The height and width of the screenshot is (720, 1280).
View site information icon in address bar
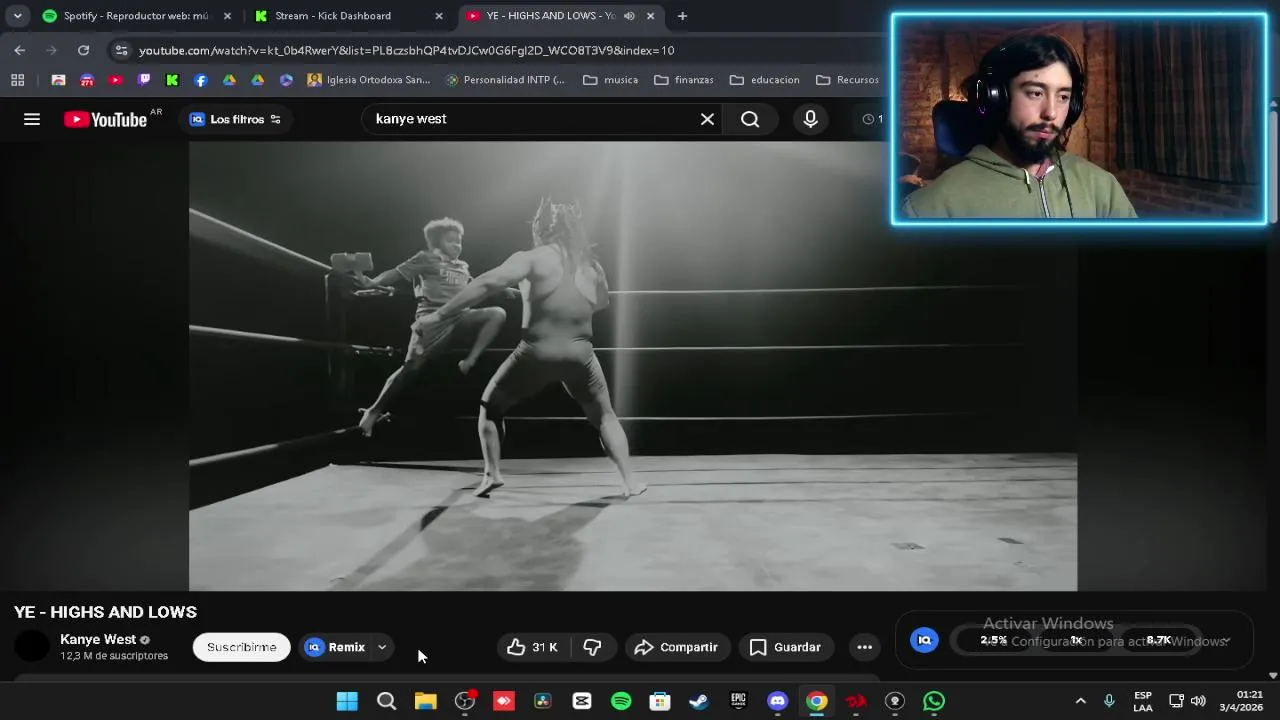121,50
